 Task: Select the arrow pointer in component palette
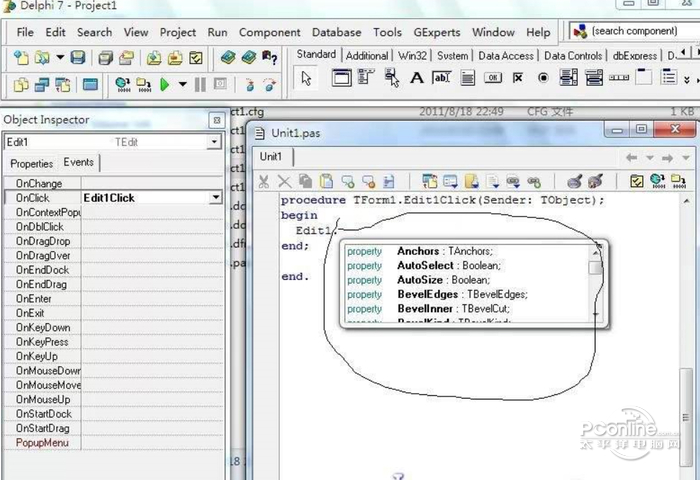pos(306,78)
